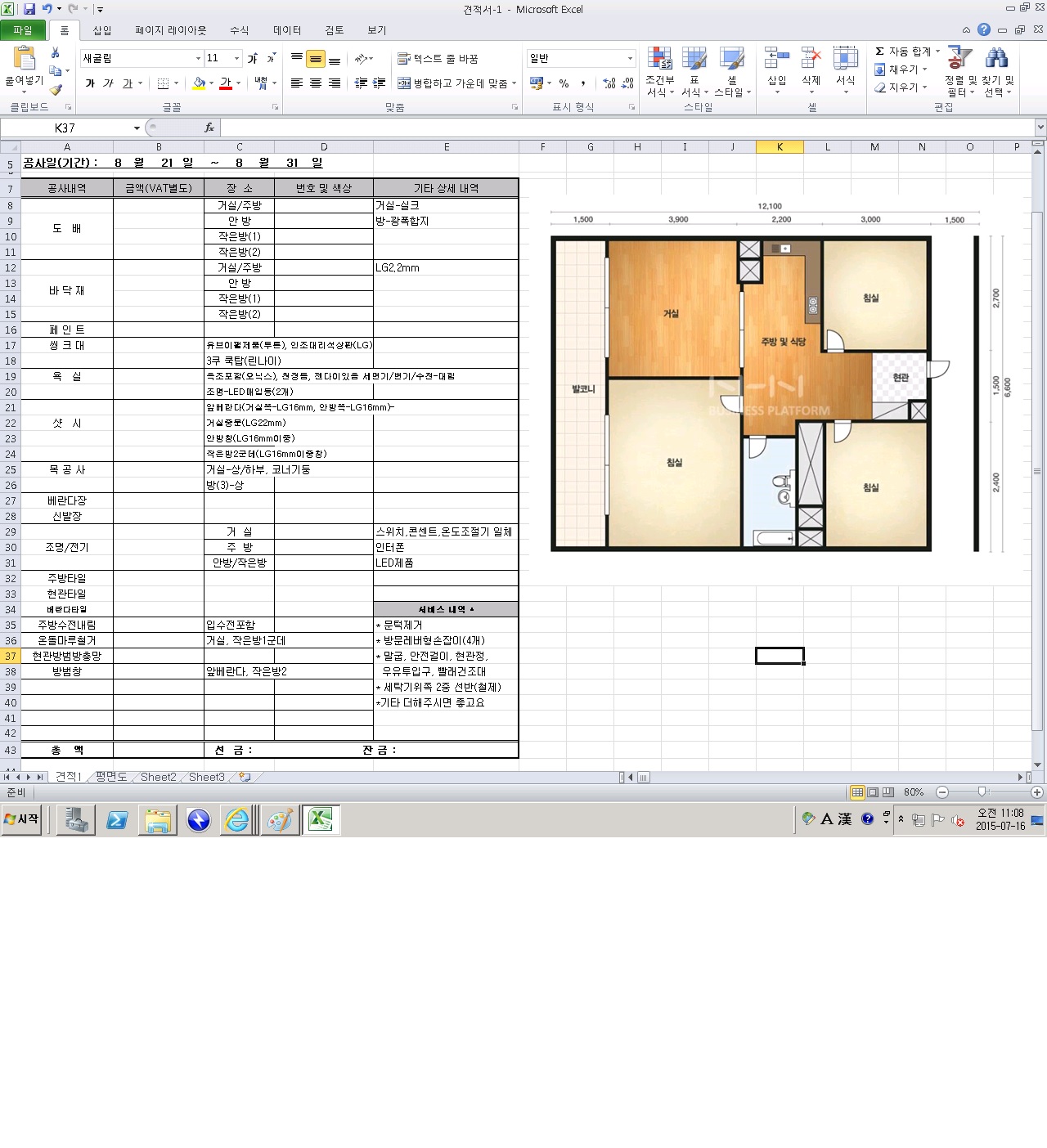Switch to the 평면도 sheet tab
Screen dimensions: 1047x1148
point(111,777)
